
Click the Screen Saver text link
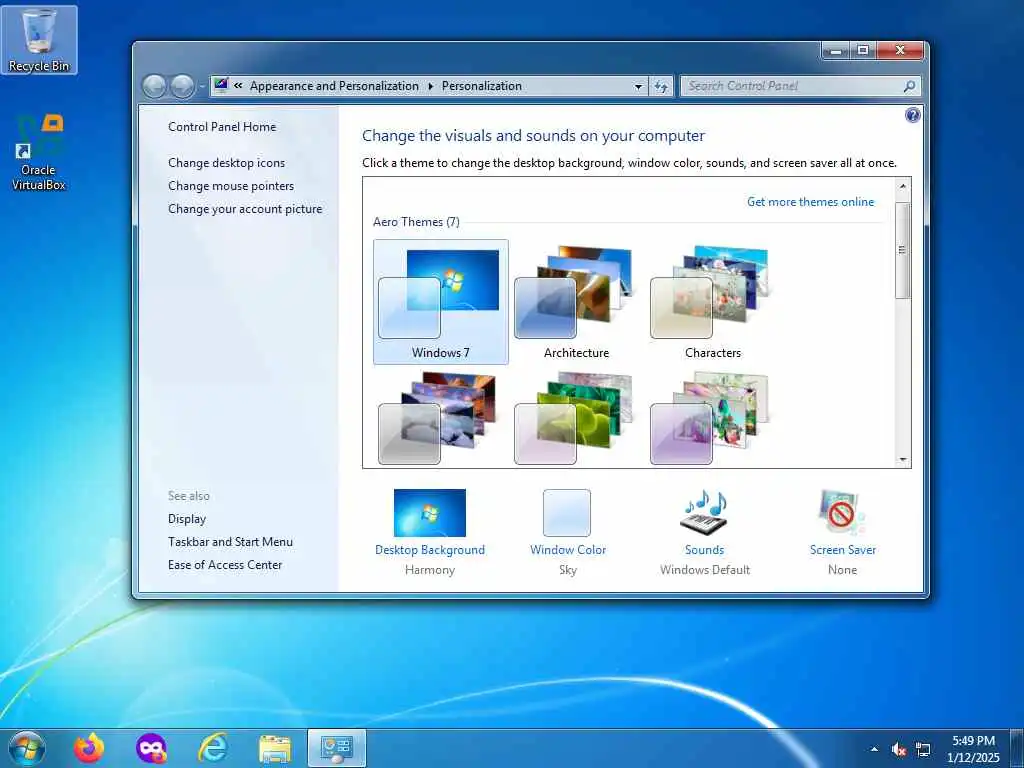pyautogui.click(x=842, y=550)
